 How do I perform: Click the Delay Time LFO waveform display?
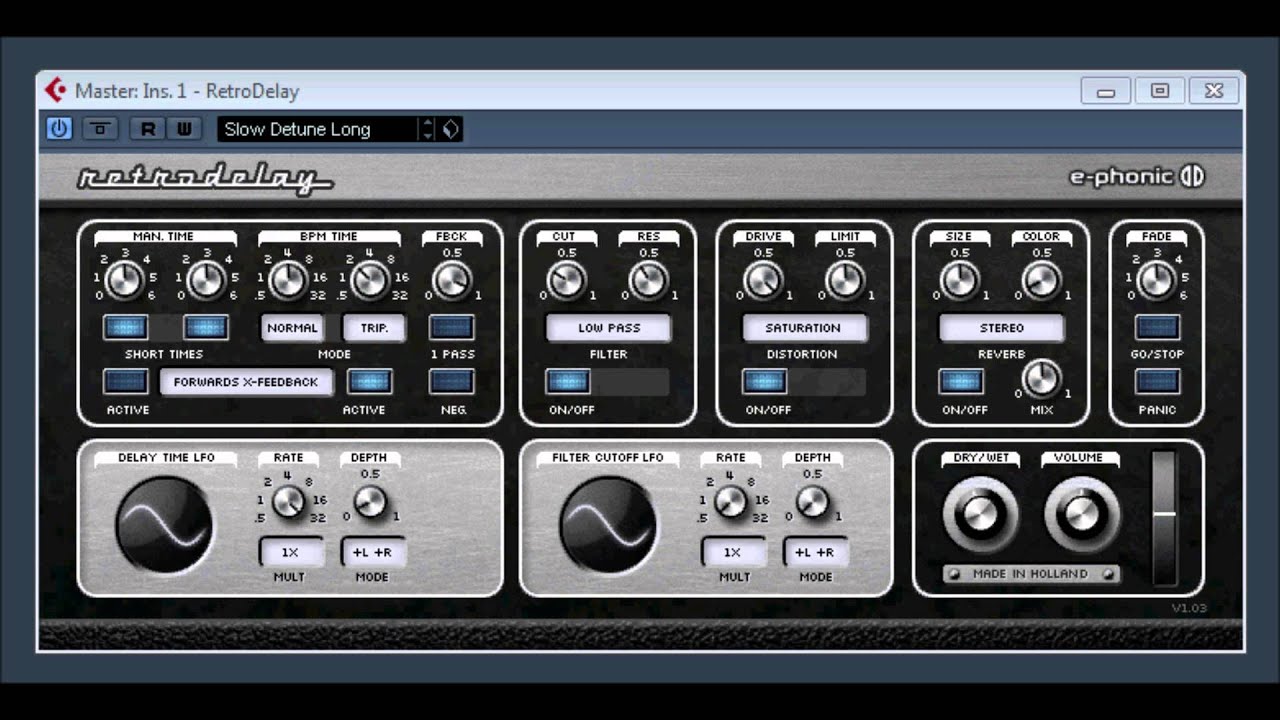[164, 525]
